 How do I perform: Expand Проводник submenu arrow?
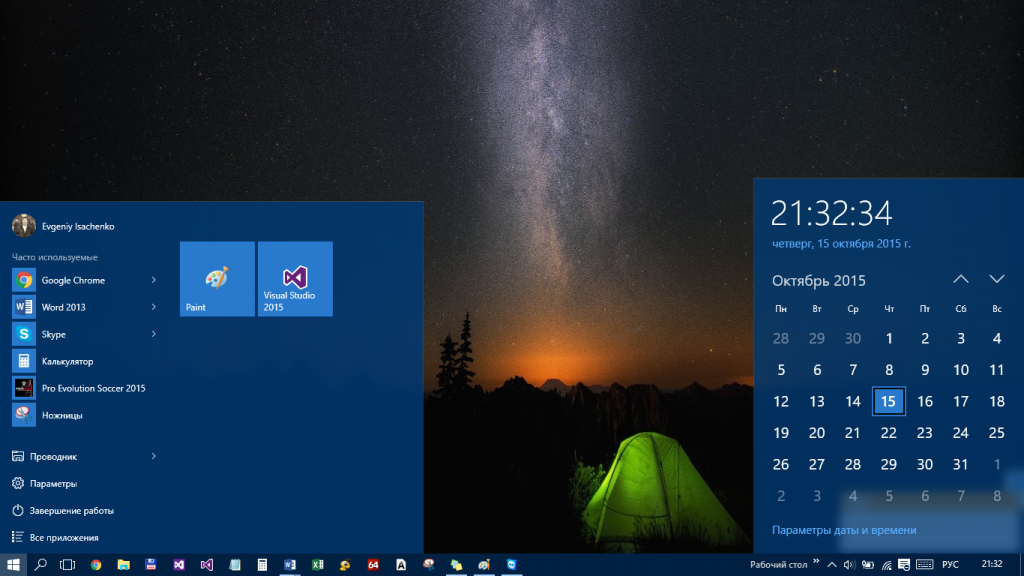(153, 456)
